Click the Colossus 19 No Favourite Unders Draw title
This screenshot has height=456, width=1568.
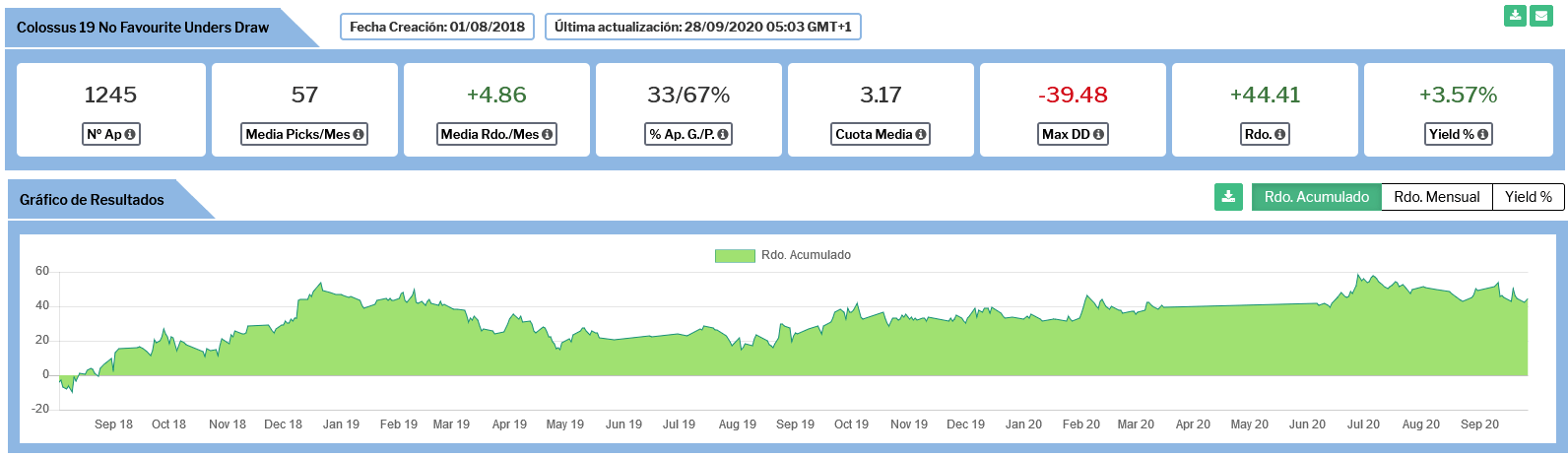click(x=143, y=28)
